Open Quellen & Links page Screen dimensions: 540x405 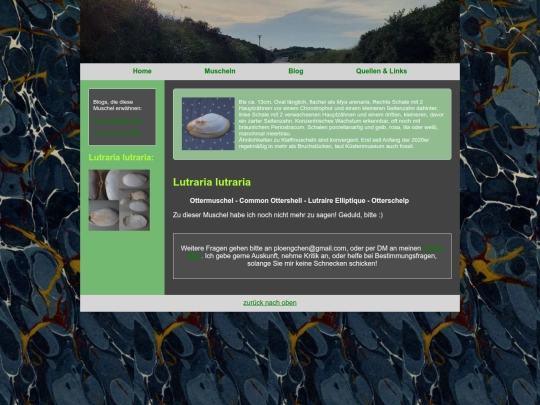[x=381, y=71]
